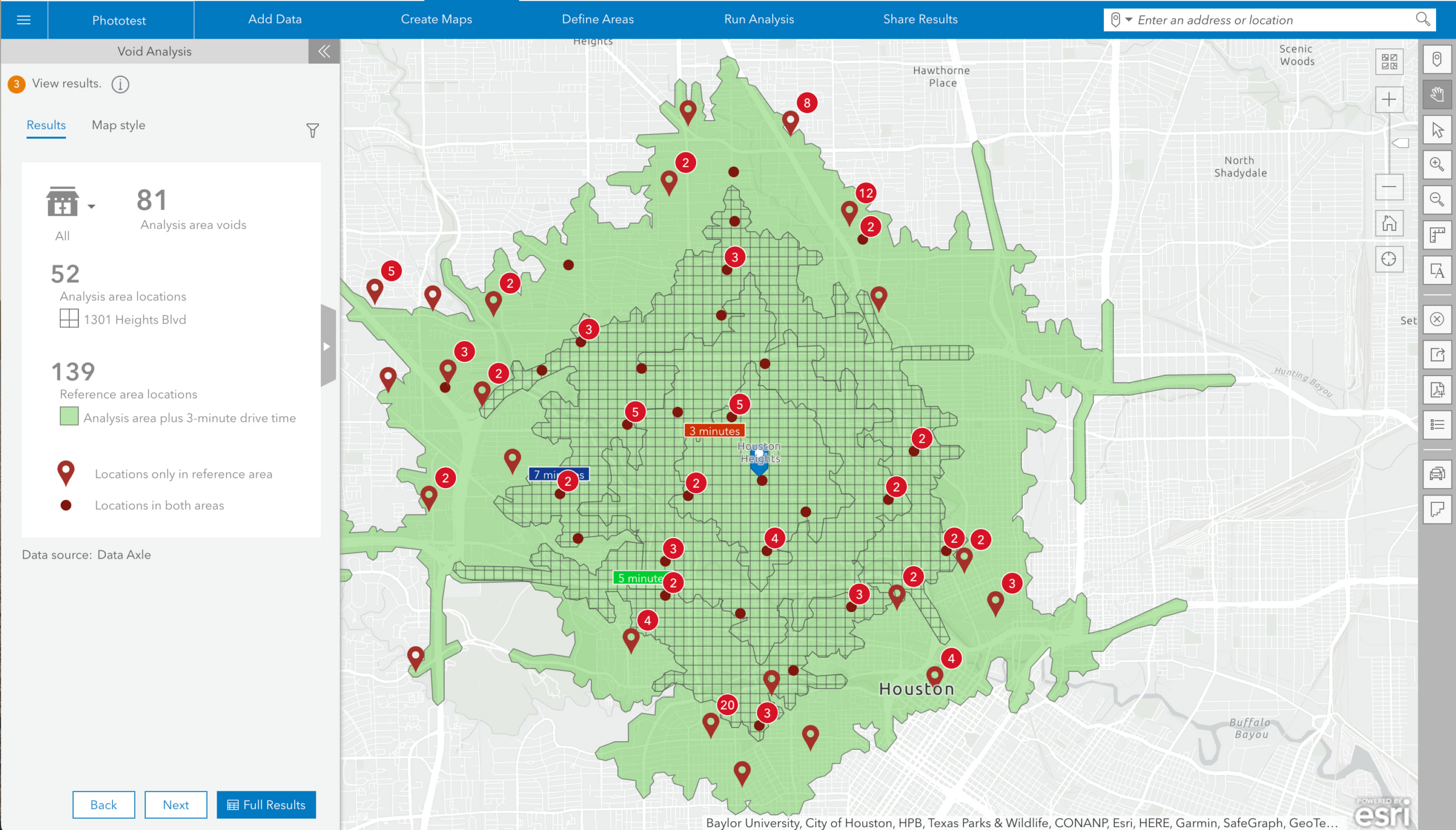
Task: Click the map zoom slider handle
Action: [x=1400, y=143]
